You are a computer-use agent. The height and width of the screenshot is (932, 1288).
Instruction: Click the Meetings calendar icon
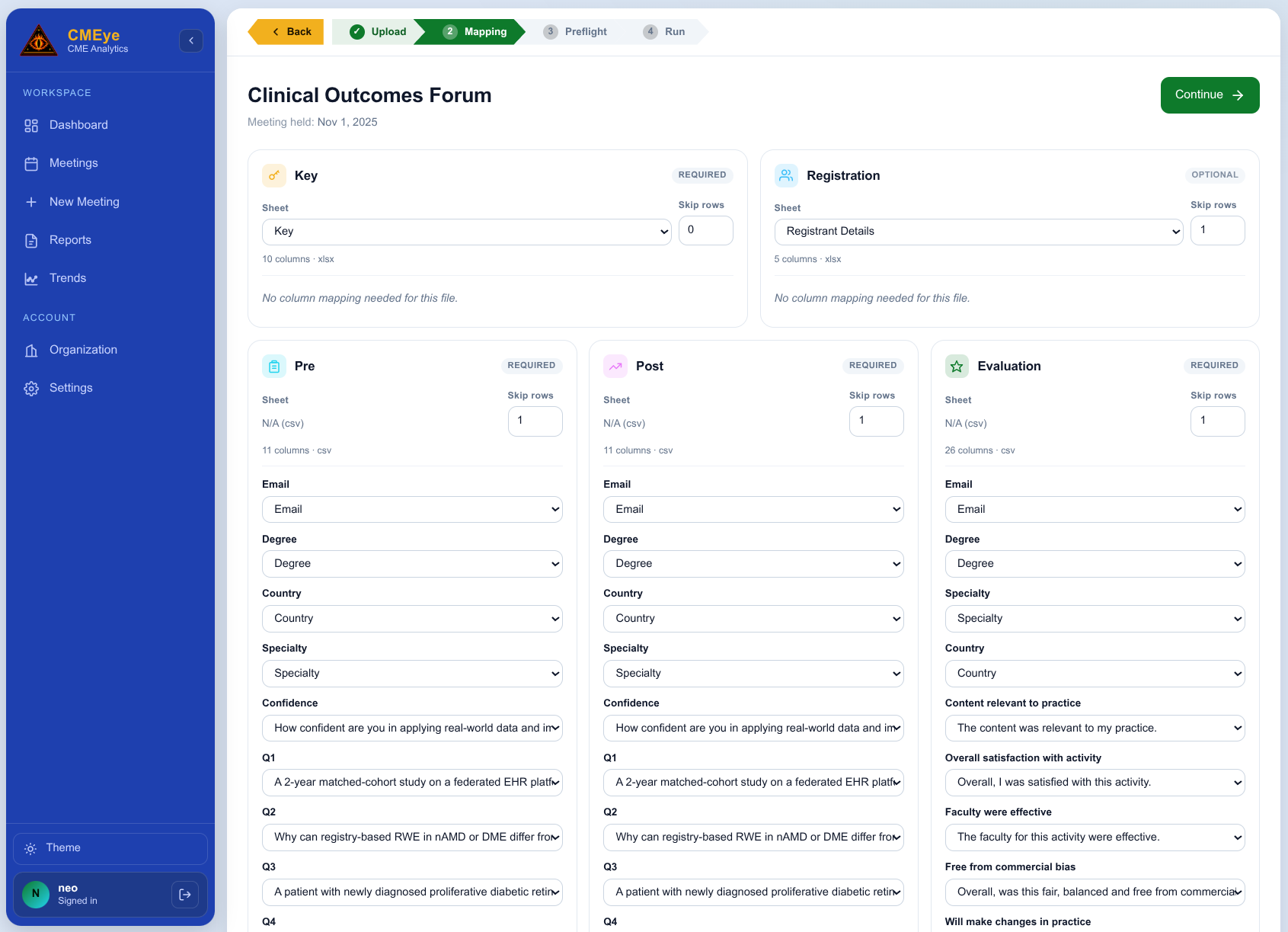(31, 164)
